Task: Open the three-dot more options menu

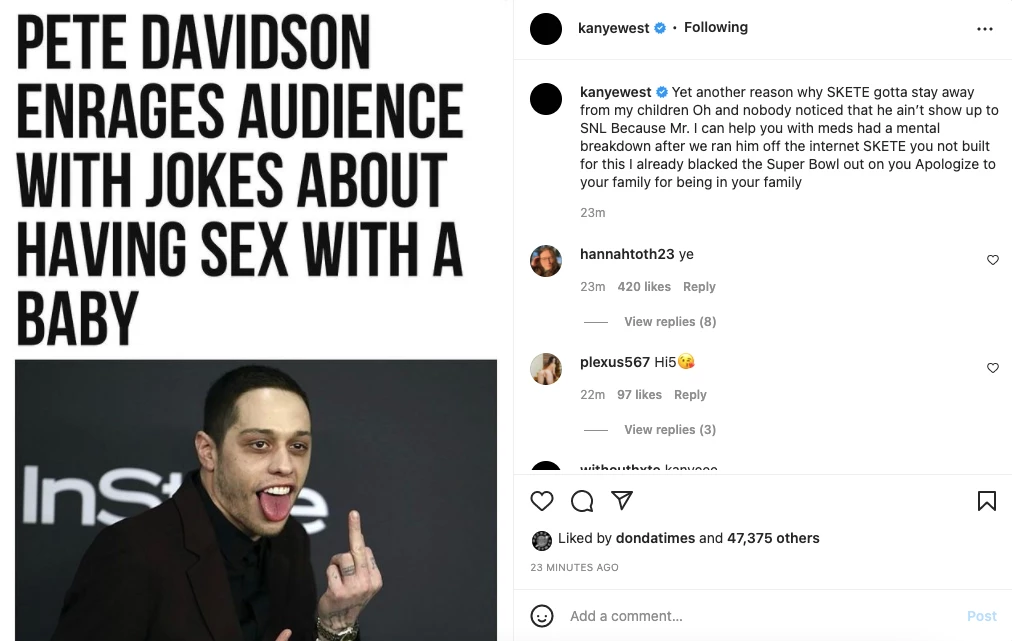Action: [x=985, y=28]
